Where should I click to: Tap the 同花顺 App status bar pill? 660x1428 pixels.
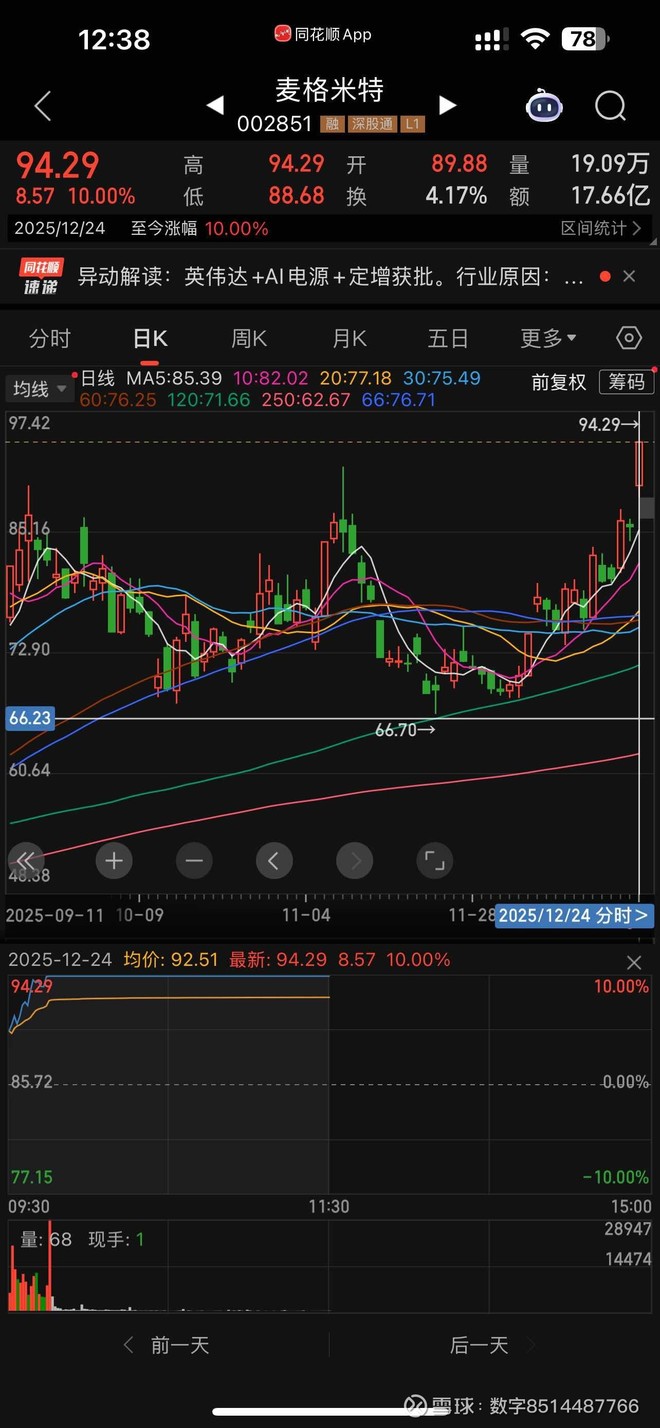coord(322,34)
